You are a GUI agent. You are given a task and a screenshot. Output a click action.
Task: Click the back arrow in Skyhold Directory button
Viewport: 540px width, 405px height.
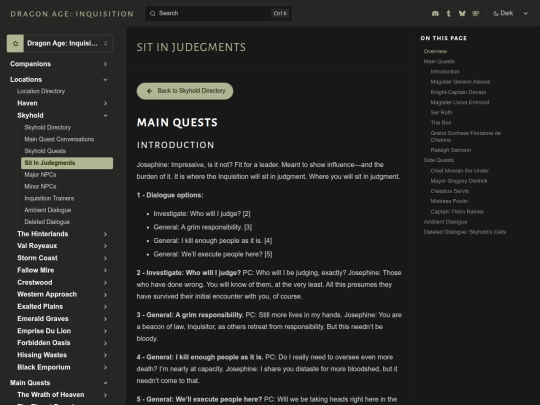tap(149, 91)
